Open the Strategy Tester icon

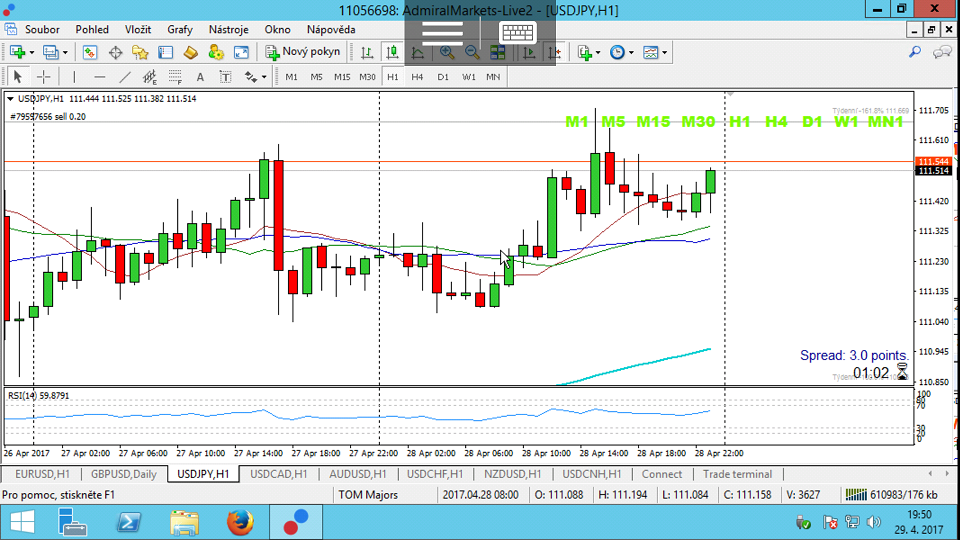pos(190,53)
